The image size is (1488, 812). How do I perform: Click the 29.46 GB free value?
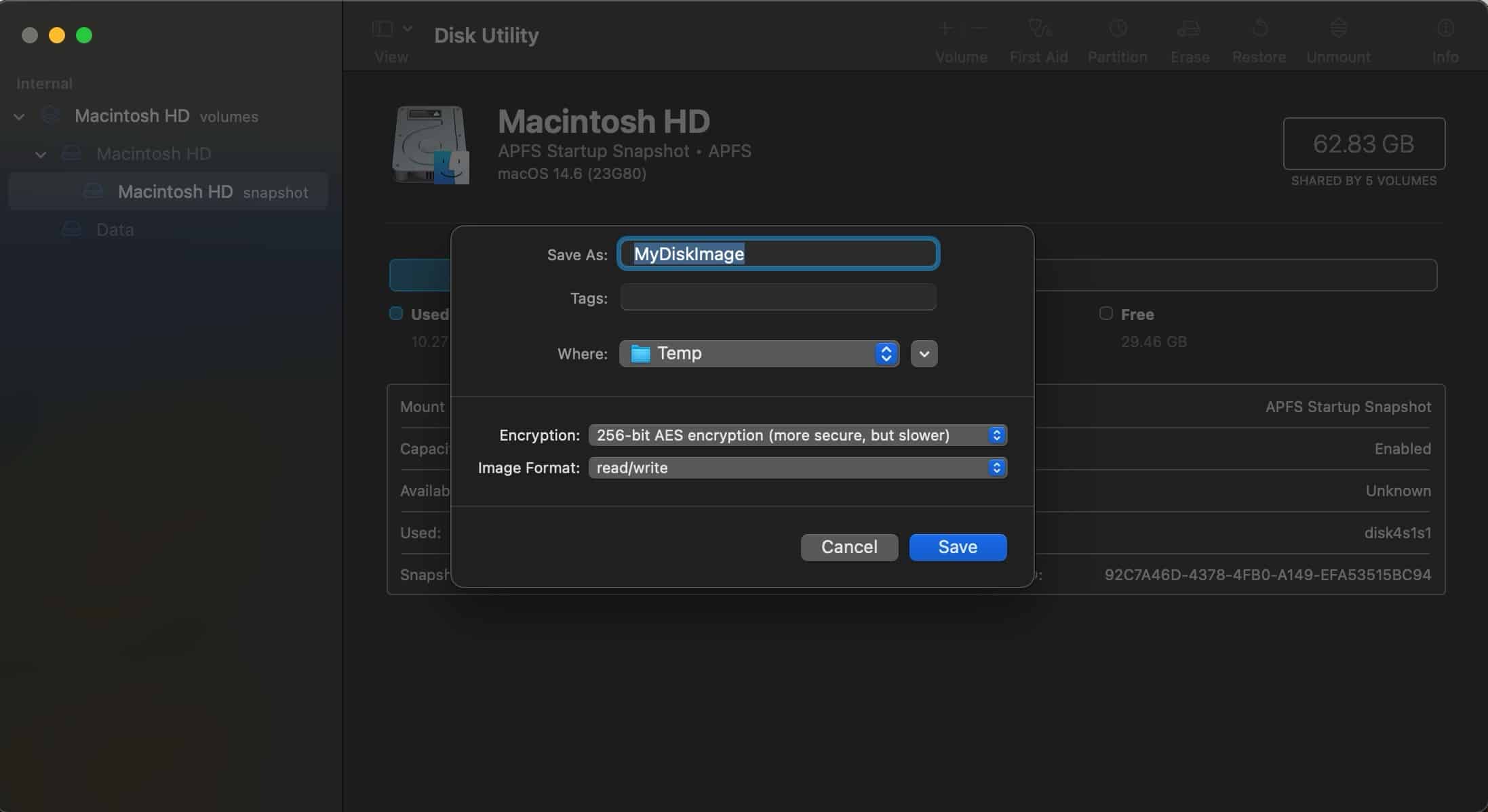click(1154, 342)
